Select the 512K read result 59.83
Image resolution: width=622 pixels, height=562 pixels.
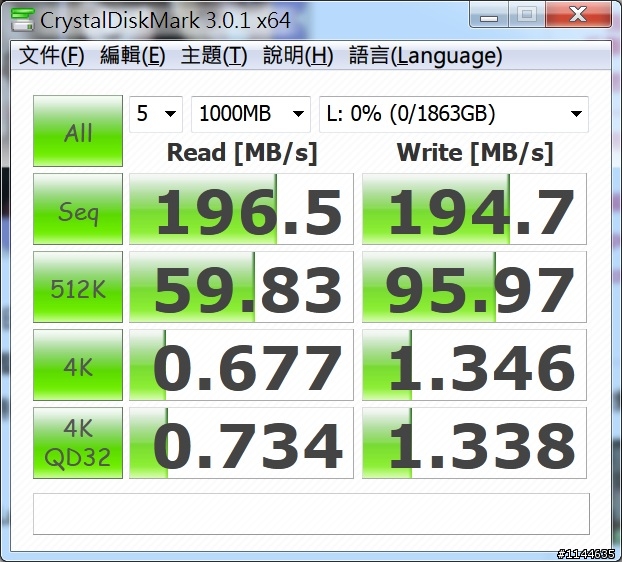pos(241,287)
